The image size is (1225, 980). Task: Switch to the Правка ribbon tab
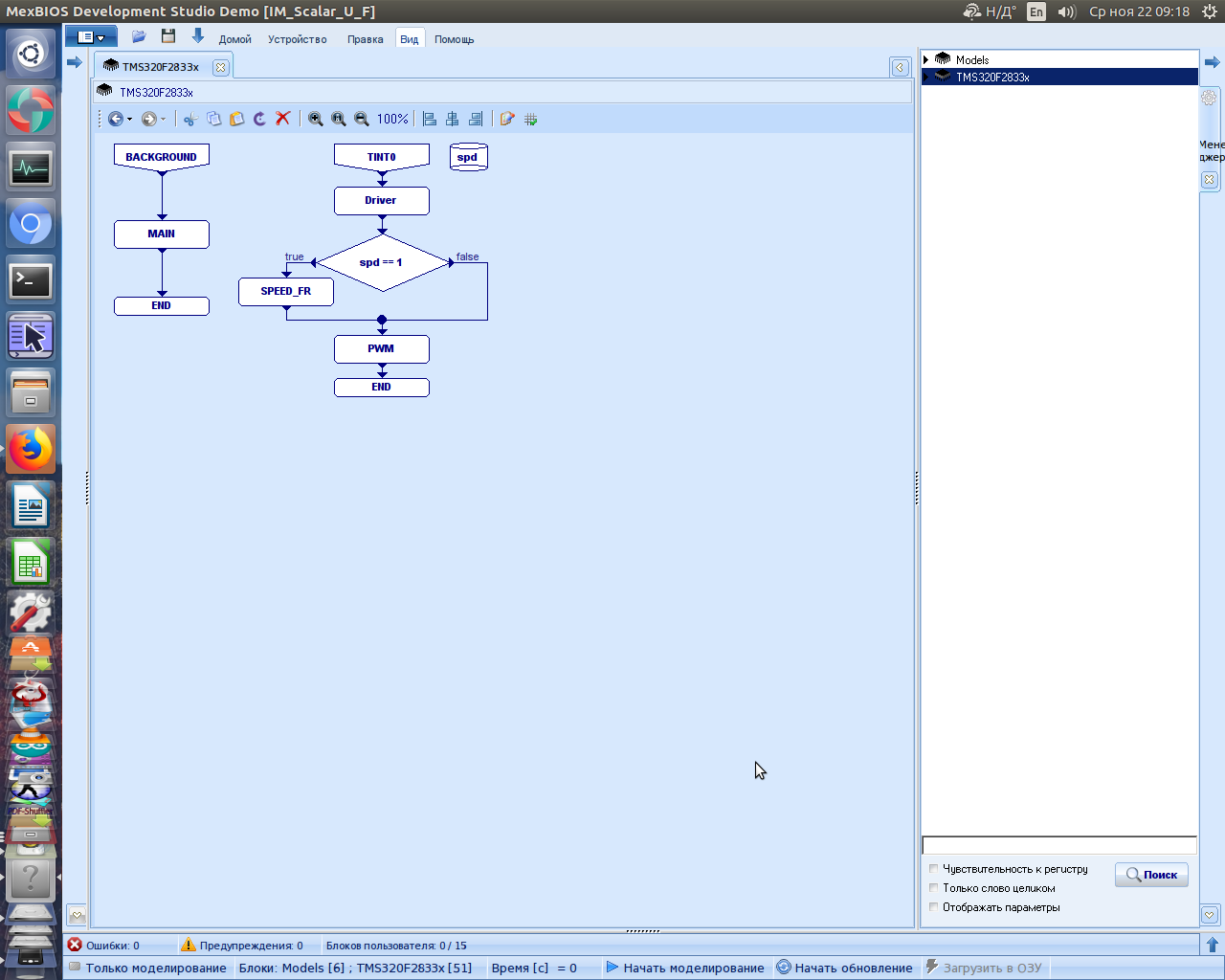click(x=365, y=39)
